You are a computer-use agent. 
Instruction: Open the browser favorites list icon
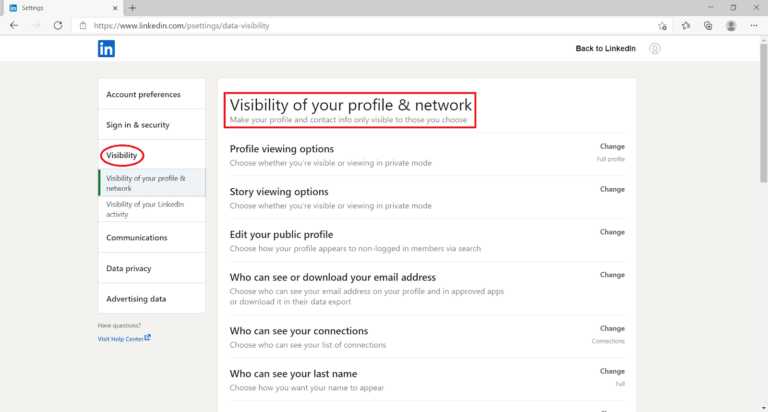click(x=686, y=25)
